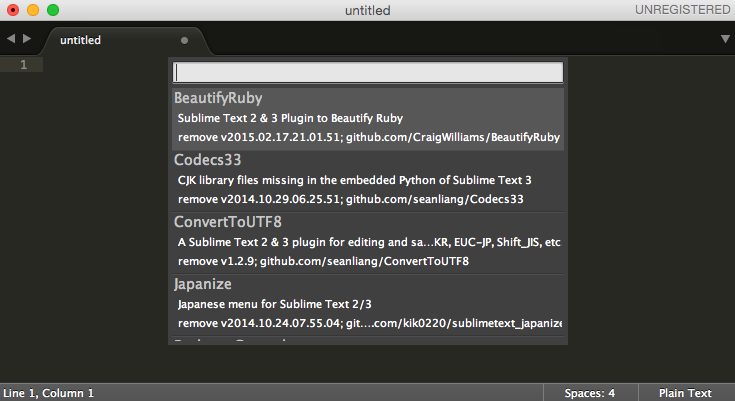The width and height of the screenshot is (735, 401).
Task: Click Japanize remove v2014.10.24 line
Action: [x=370, y=323]
